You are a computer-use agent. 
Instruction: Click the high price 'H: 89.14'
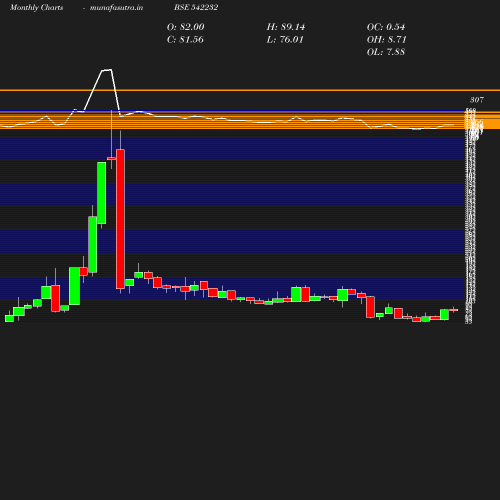tap(286, 27)
